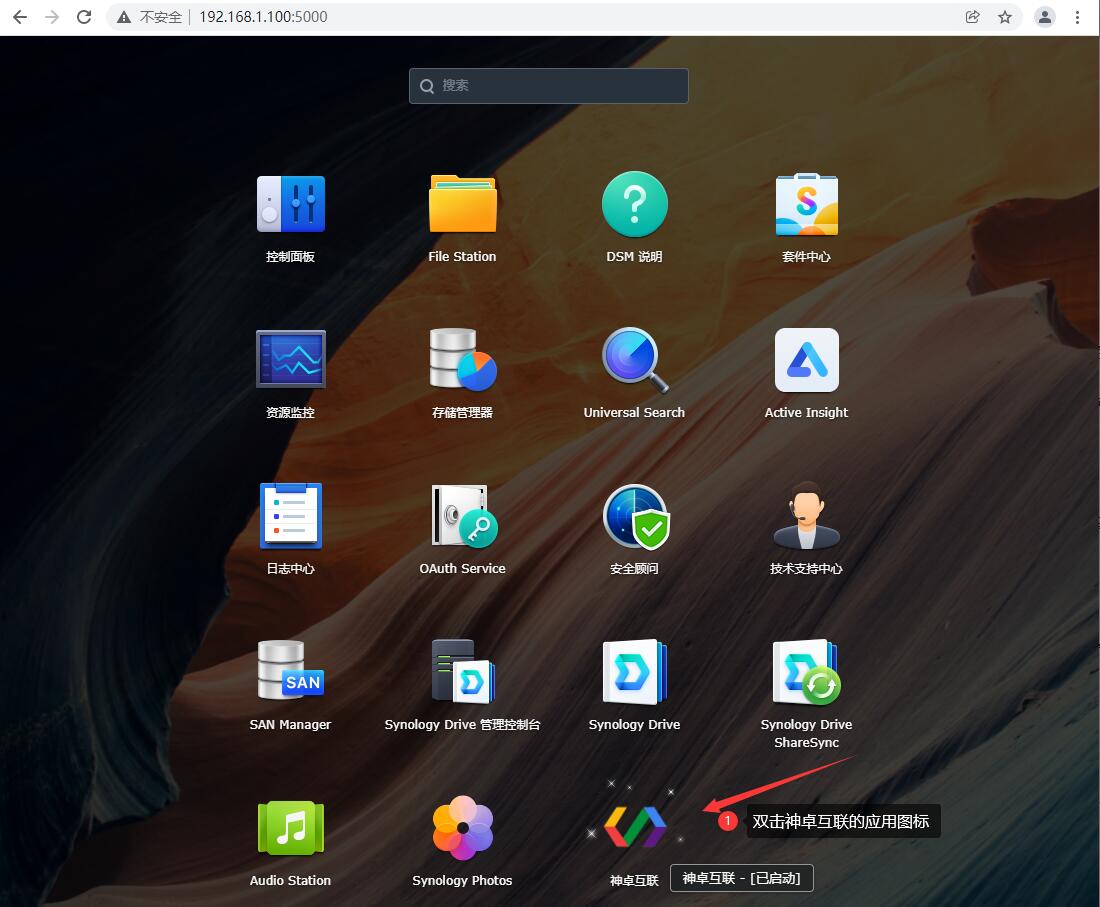The height and width of the screenshot is (907, 1100).
Task: Click the 不安全 site security indicator
Action: pyautogui.click(x=149, y=17)
